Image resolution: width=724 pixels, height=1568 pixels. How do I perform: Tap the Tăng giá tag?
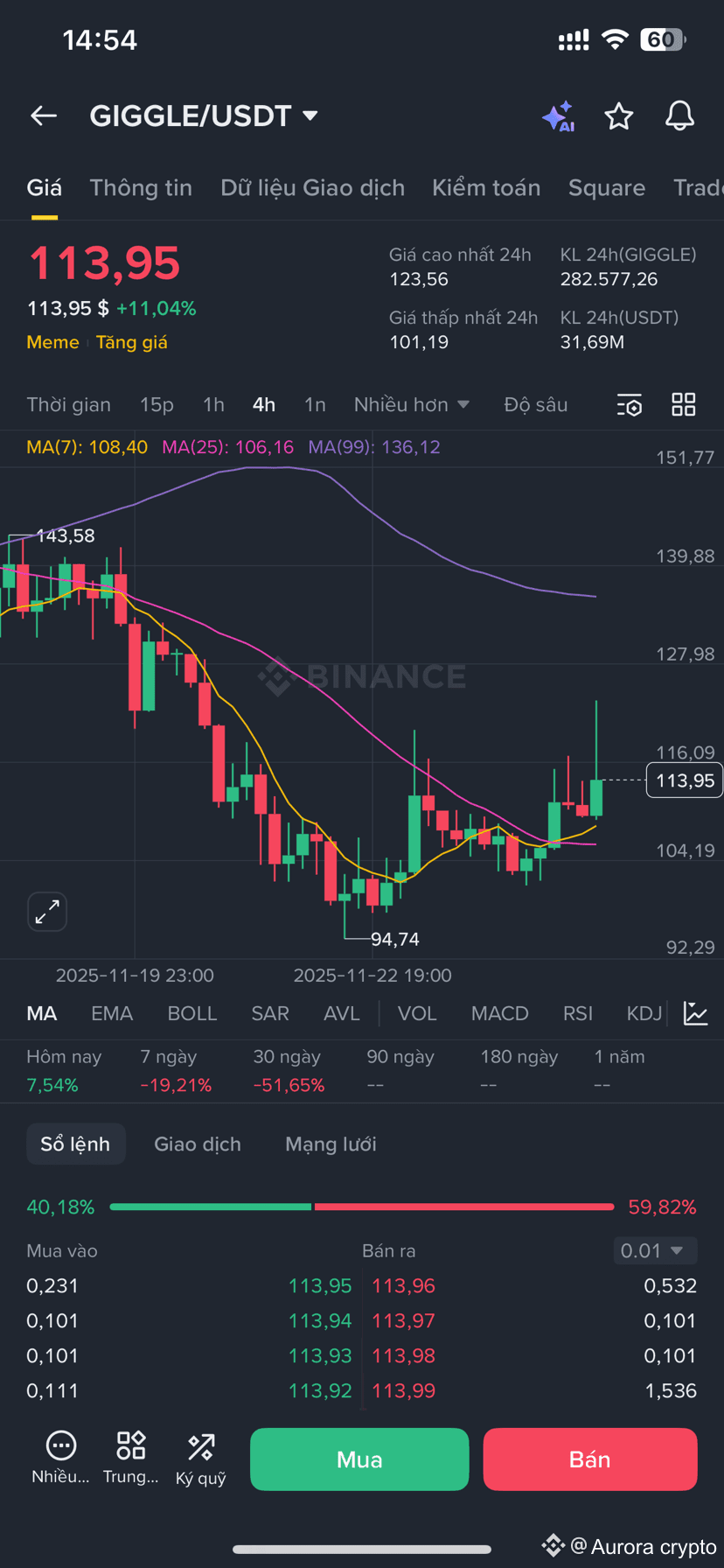[x=131, y=342]
